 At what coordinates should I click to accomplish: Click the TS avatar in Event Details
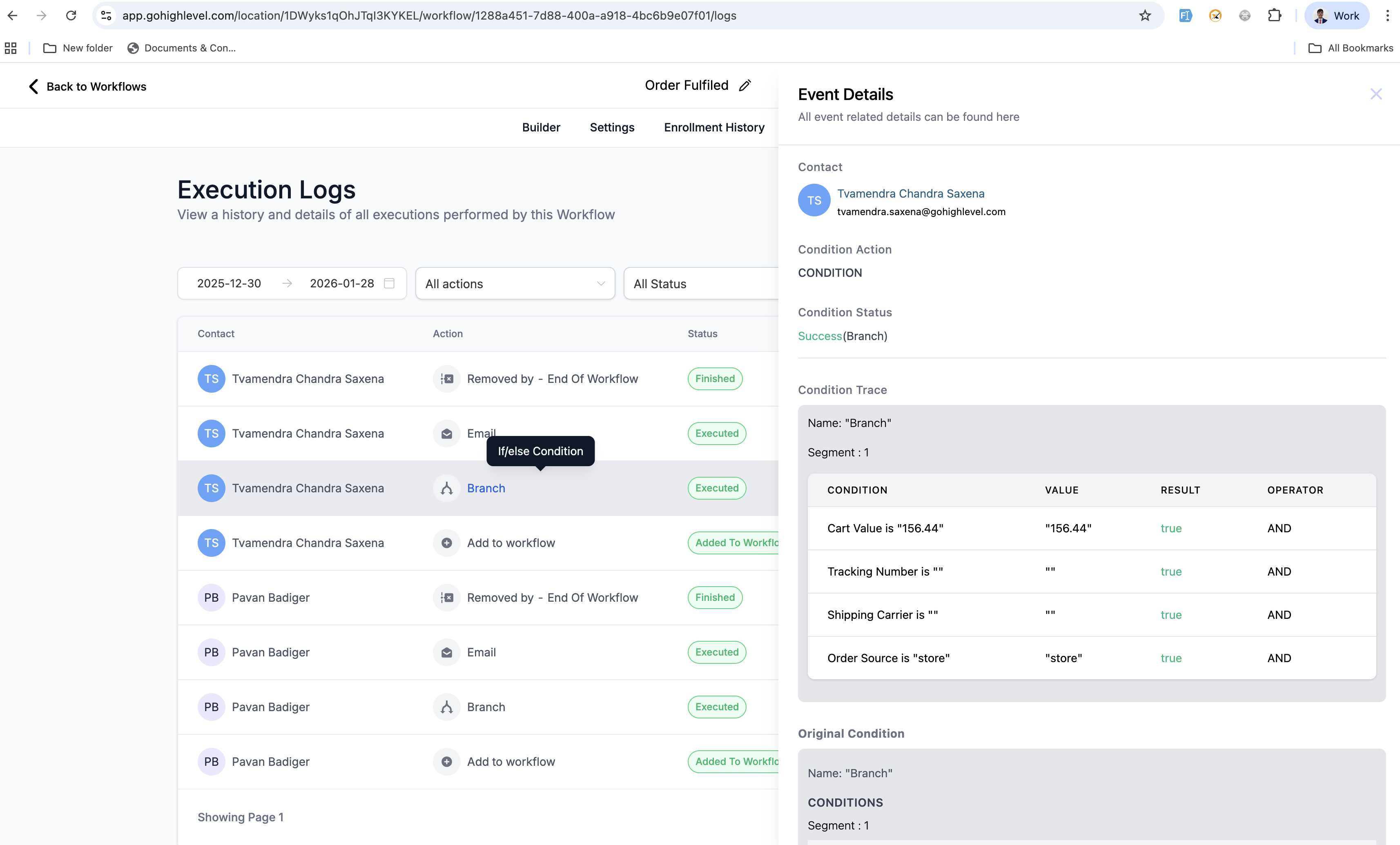pos(814,200)
